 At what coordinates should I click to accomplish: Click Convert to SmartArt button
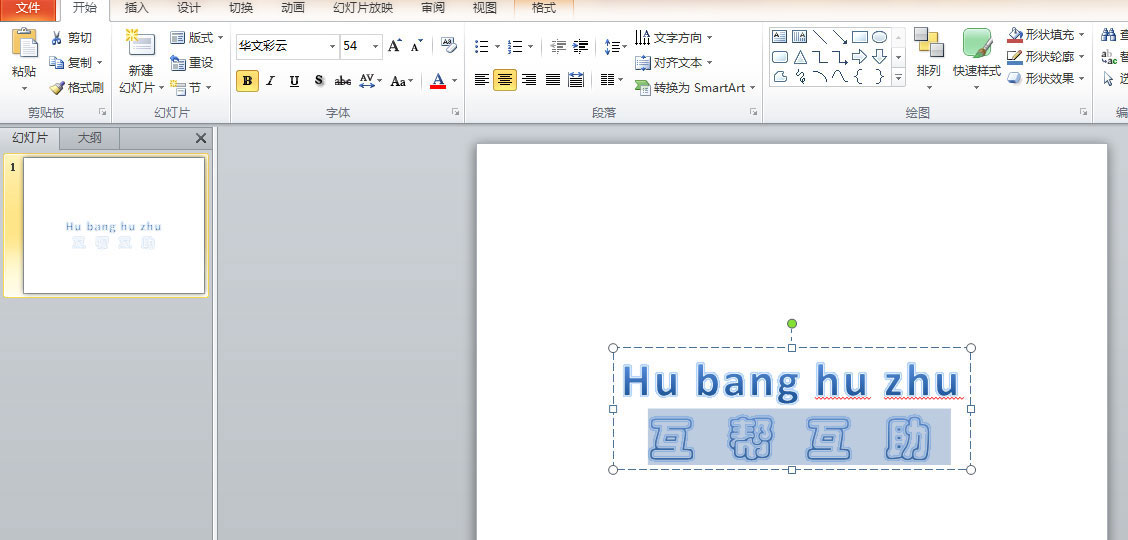(x=695, y=88)
